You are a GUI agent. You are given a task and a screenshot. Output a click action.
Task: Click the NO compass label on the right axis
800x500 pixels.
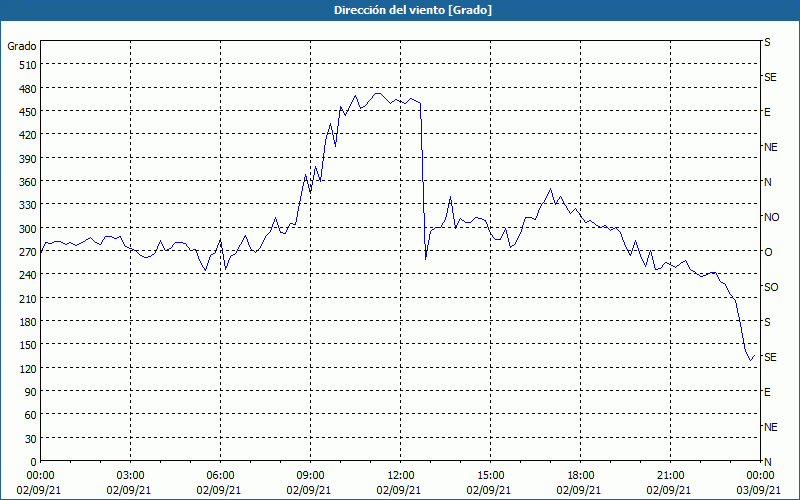click(x=771, y=217)
